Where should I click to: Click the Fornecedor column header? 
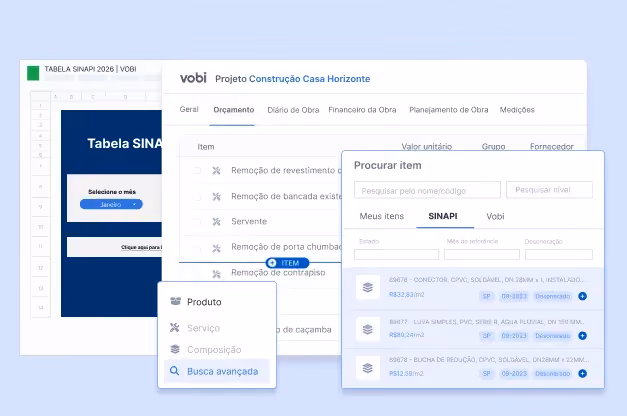551,146
